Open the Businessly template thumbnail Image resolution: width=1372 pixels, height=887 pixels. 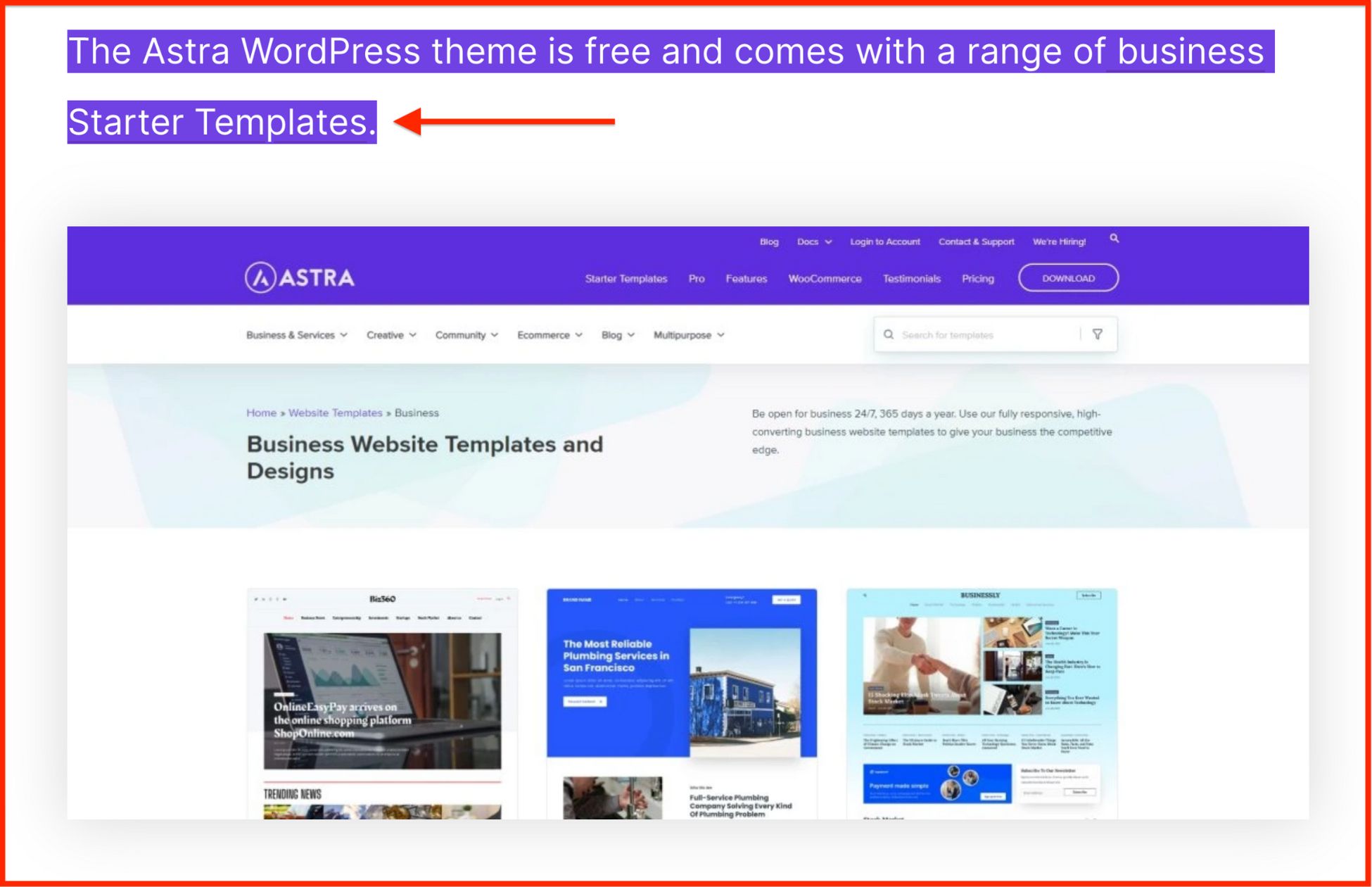click(982, 704)
